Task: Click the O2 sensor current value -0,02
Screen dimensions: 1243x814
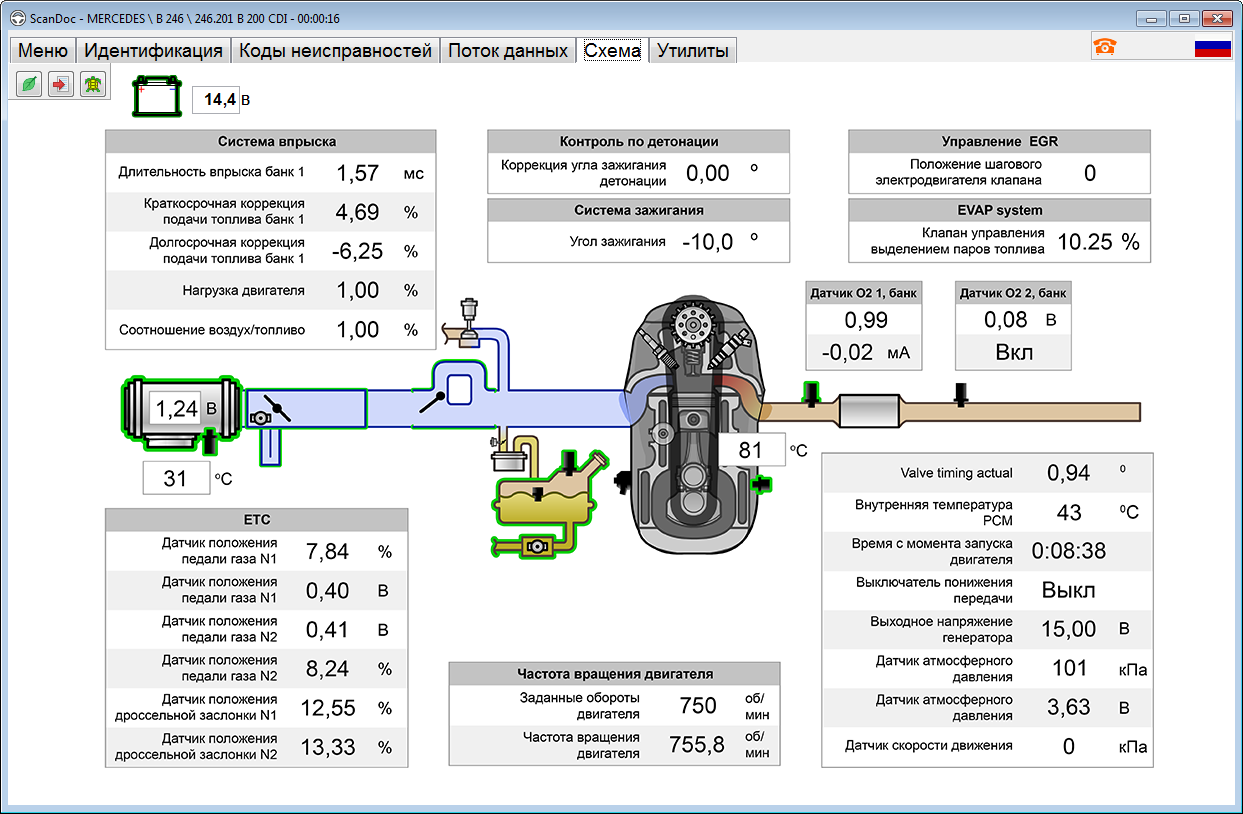Action: (x=847, y=352)
